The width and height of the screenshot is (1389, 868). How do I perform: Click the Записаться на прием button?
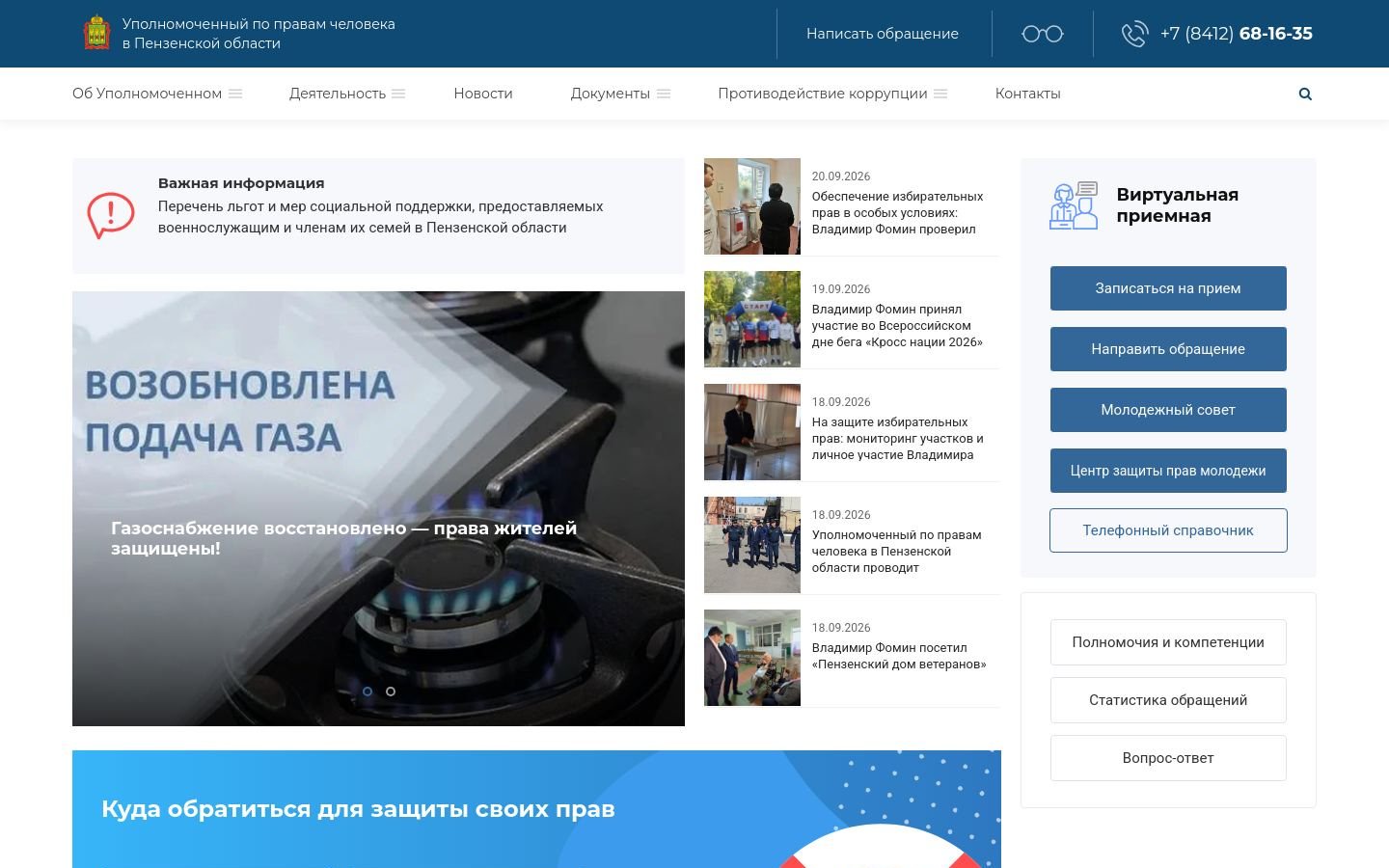(x=1168, y=288)
